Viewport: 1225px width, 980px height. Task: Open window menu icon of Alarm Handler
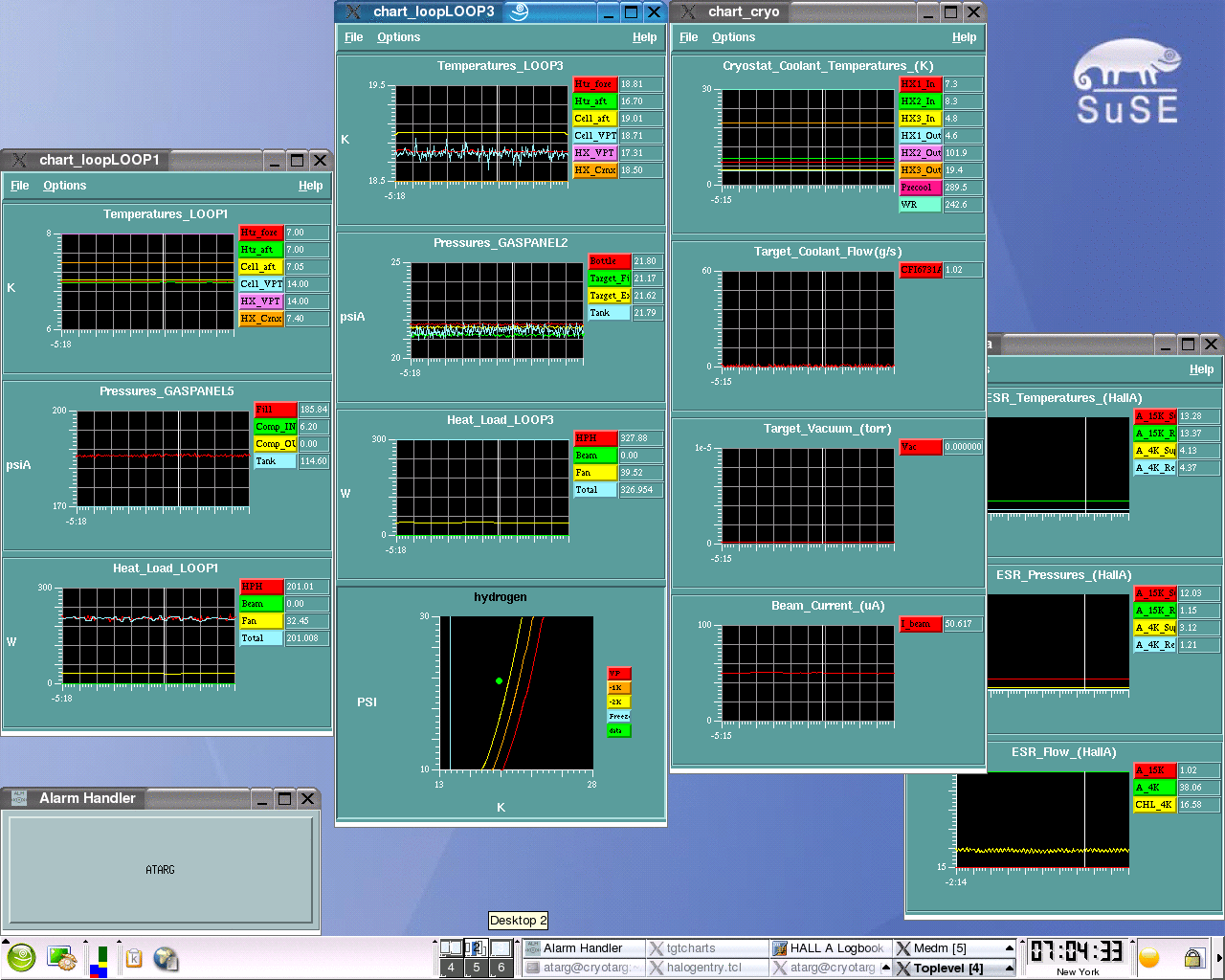click(18, 798)
